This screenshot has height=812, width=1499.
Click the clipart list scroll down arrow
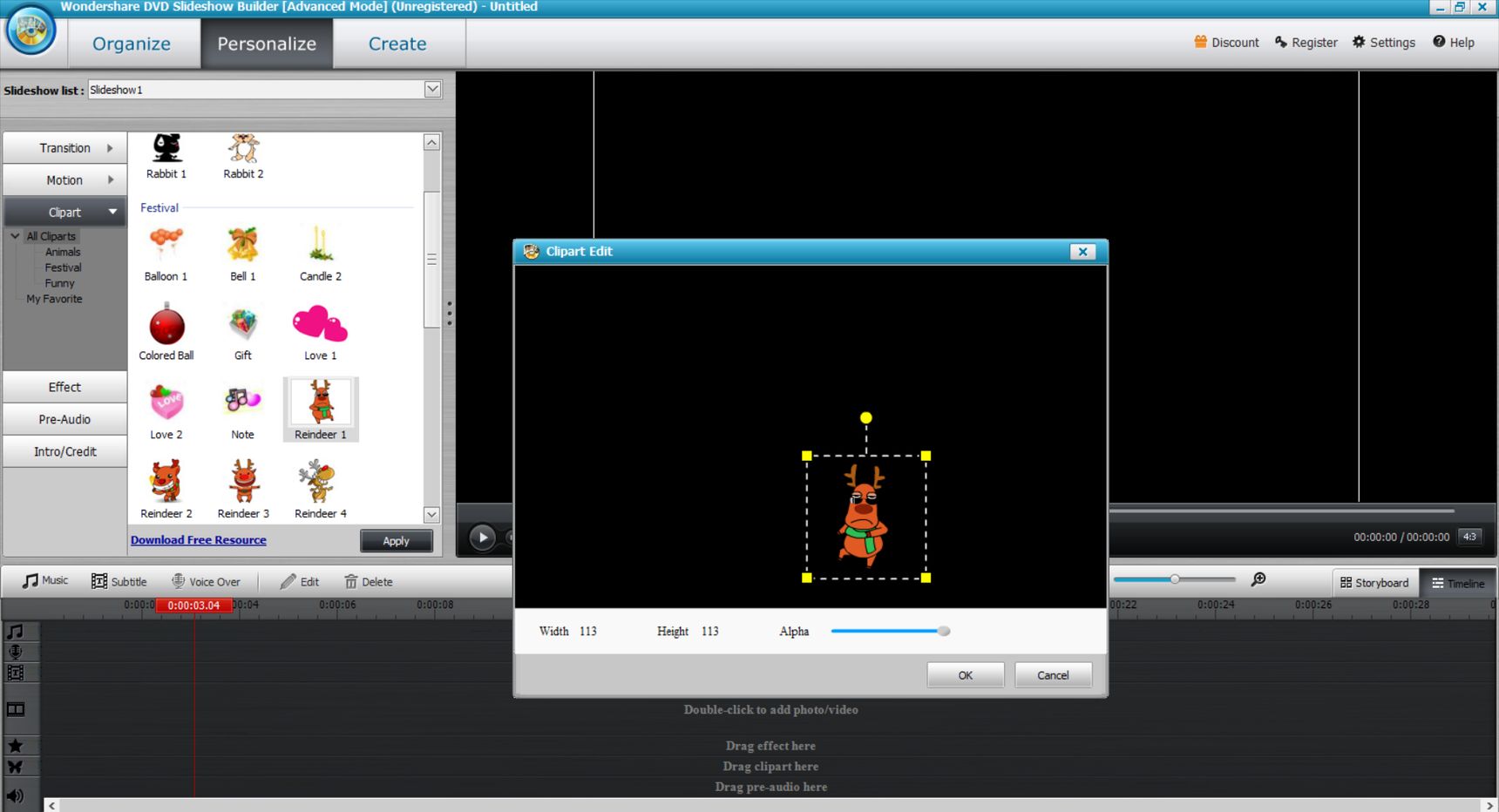(x=431, y=515)
